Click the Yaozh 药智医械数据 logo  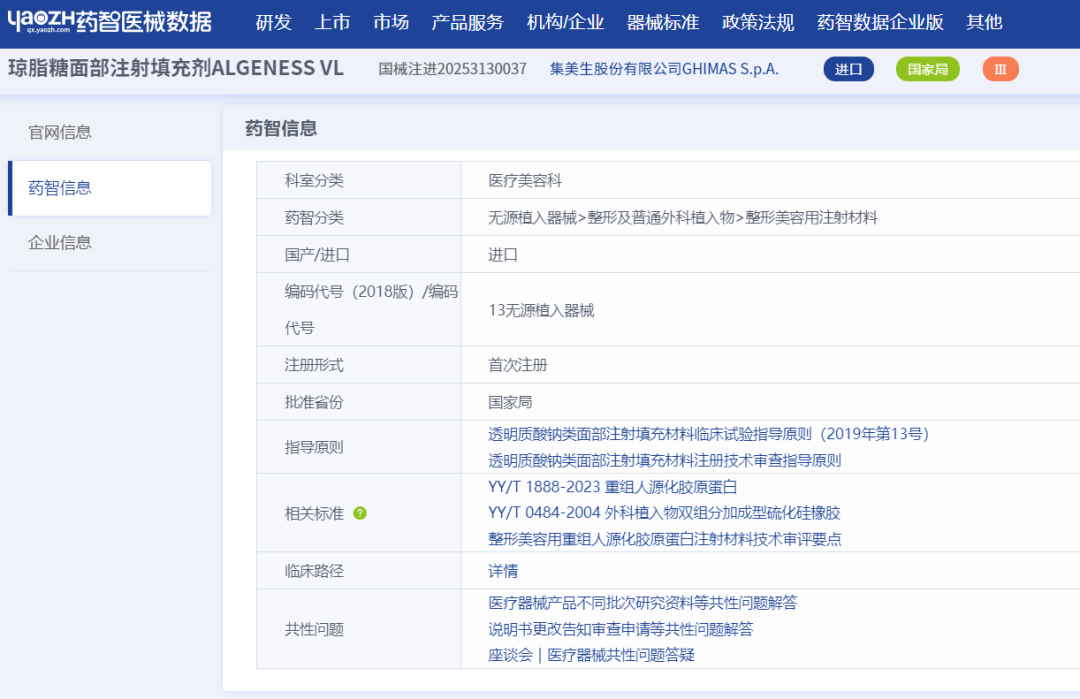pos(110,21)
